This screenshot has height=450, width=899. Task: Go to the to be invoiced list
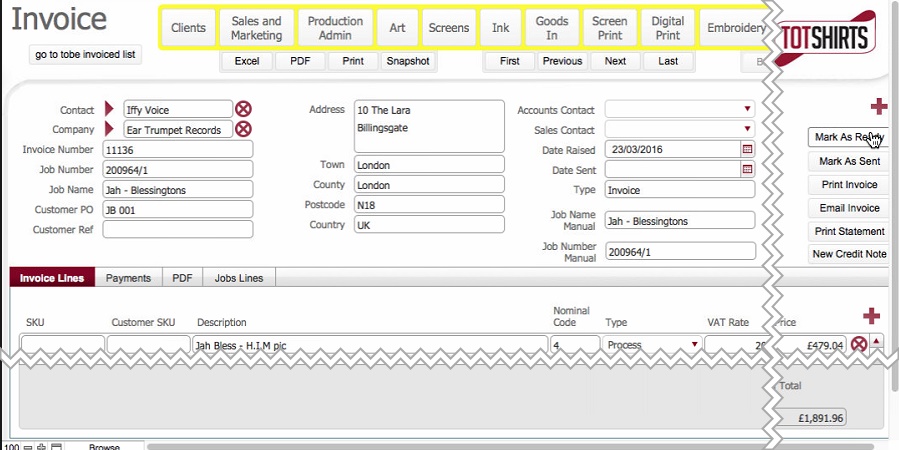[x=86, y=54]
